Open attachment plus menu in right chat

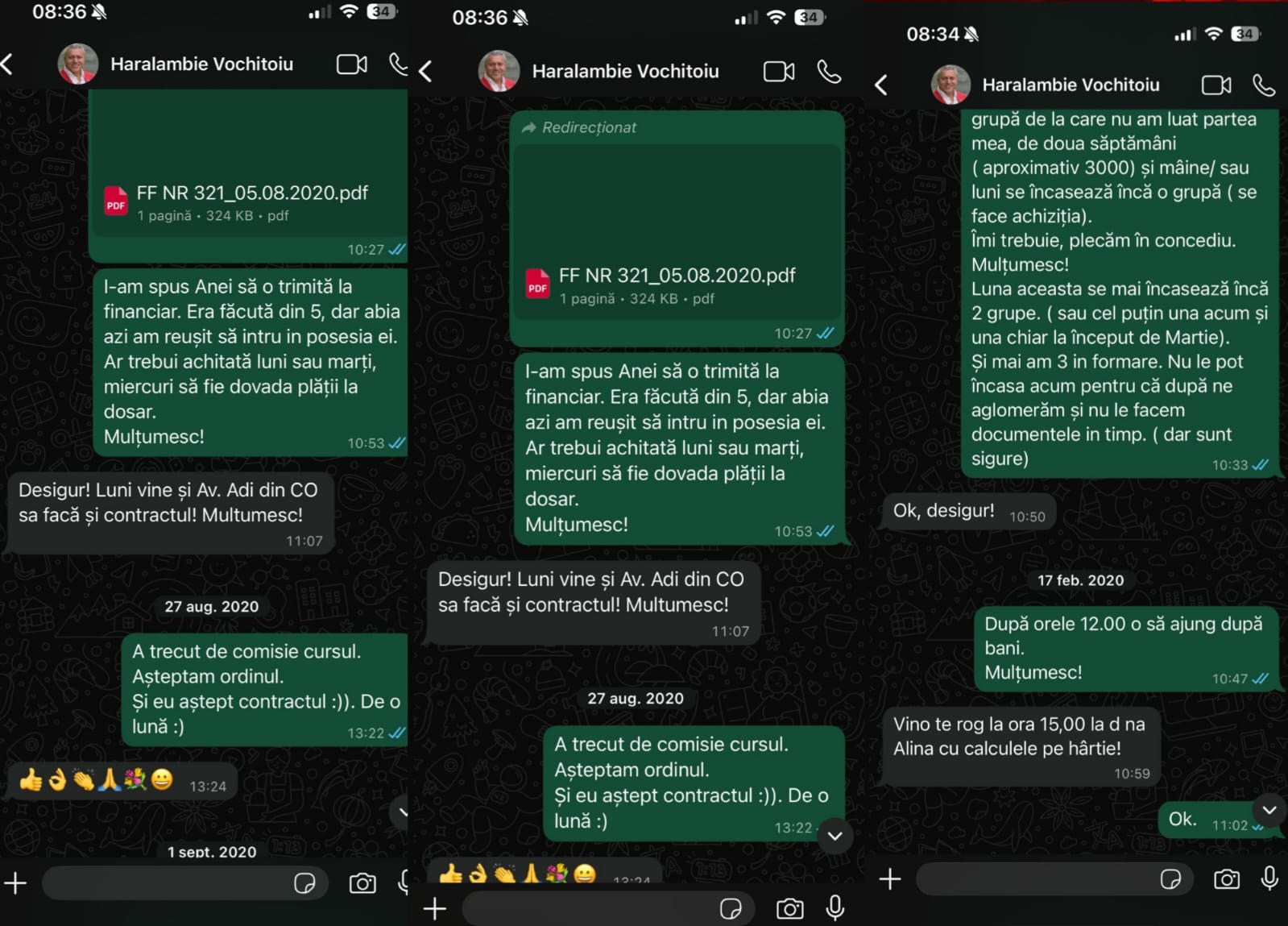[889, 878]
